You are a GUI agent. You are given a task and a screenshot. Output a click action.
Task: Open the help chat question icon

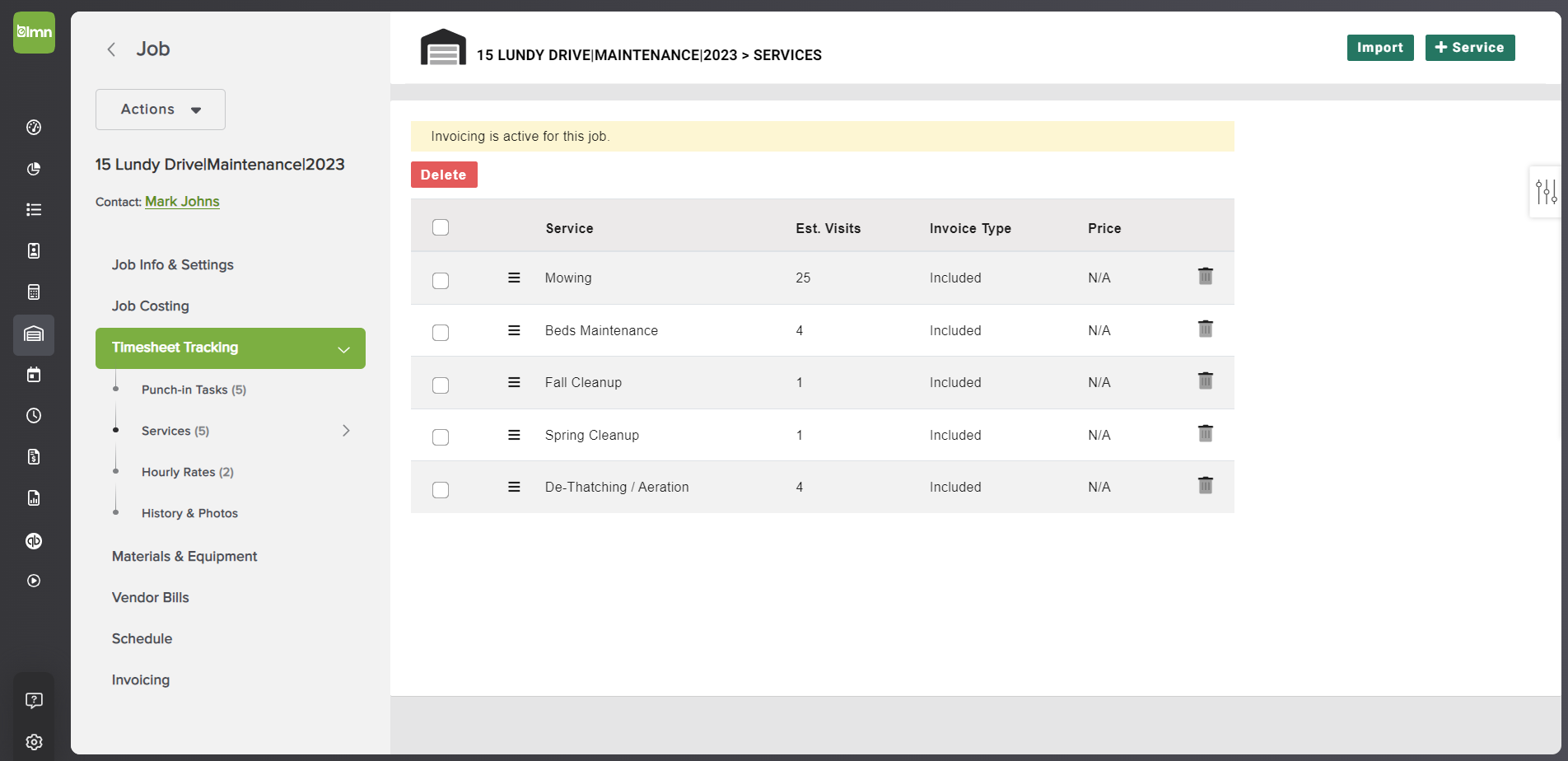tap(34, 700)
